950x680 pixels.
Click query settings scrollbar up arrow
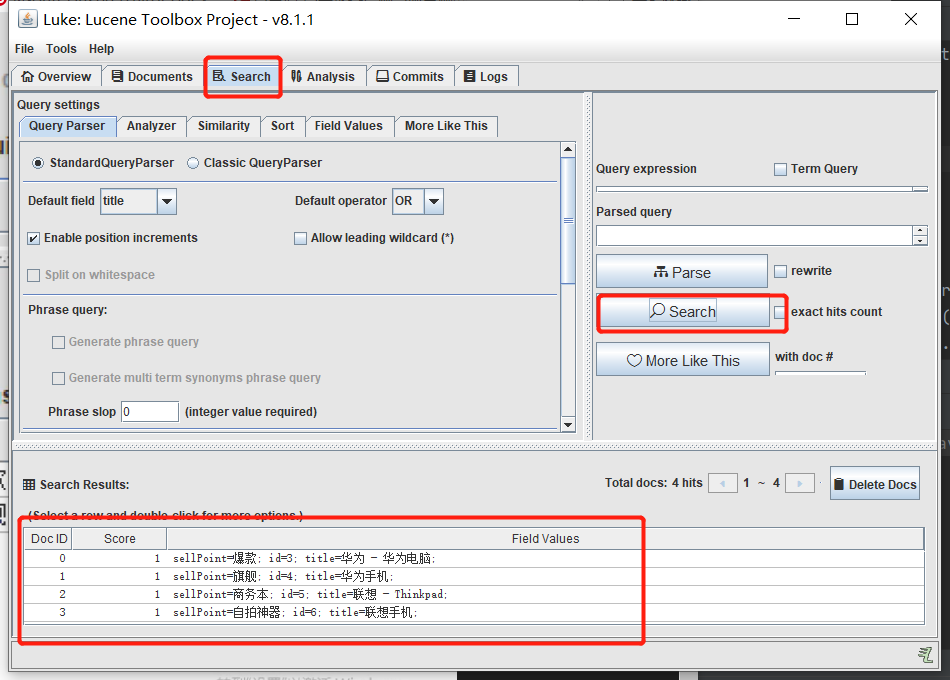(568, 149)
